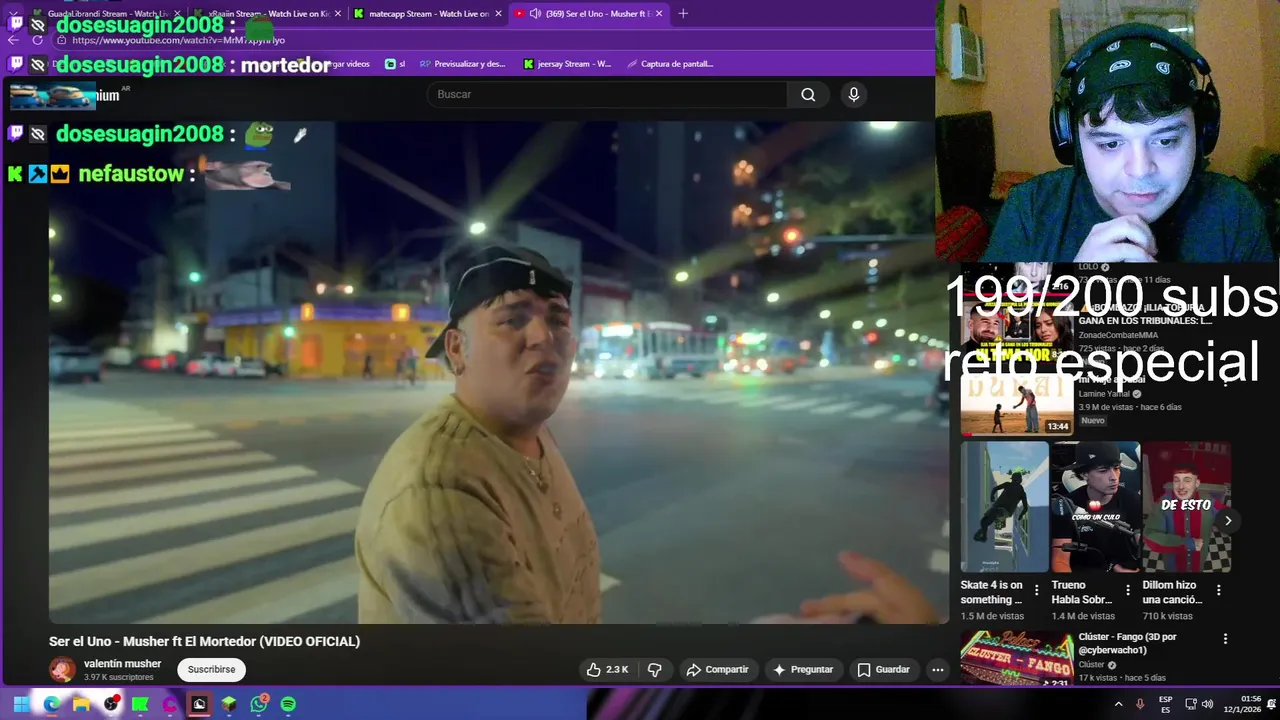Open Microsoft Edge from taskbar
The height and width of the screenshot is (720, 1280).
[51, 704]
